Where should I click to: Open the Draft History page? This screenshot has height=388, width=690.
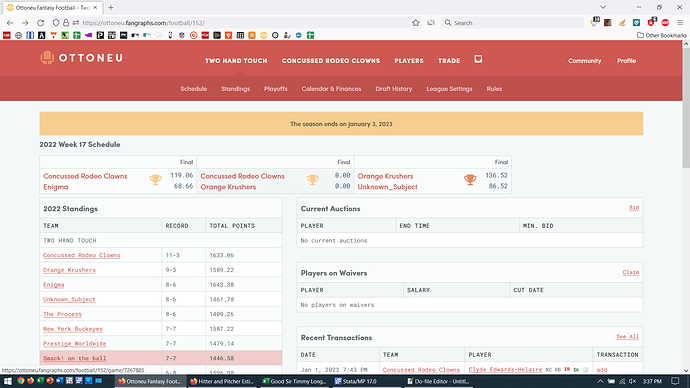[394, 88]
